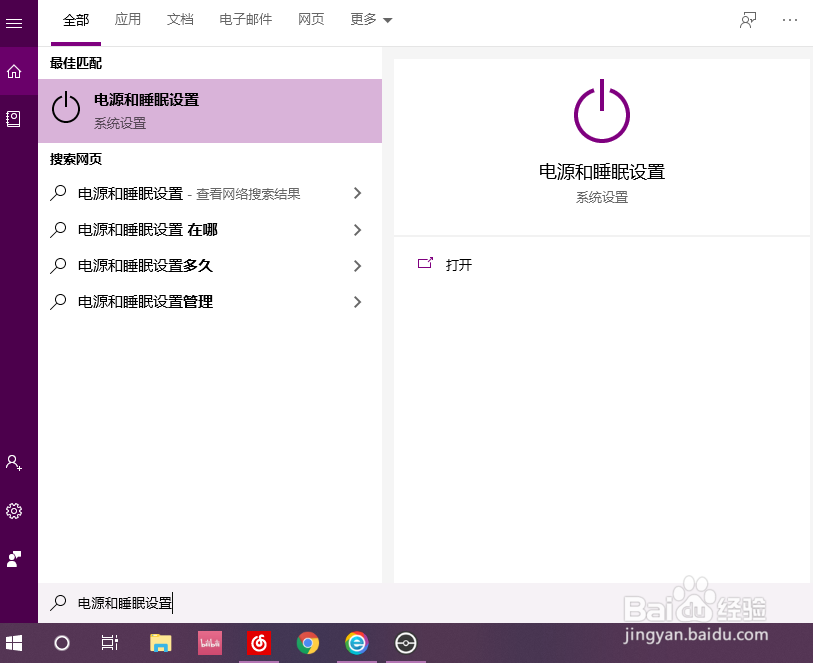Click the 最佳匹配 heading
Screen dimensions: 813x663
click(x=76, y=63)
